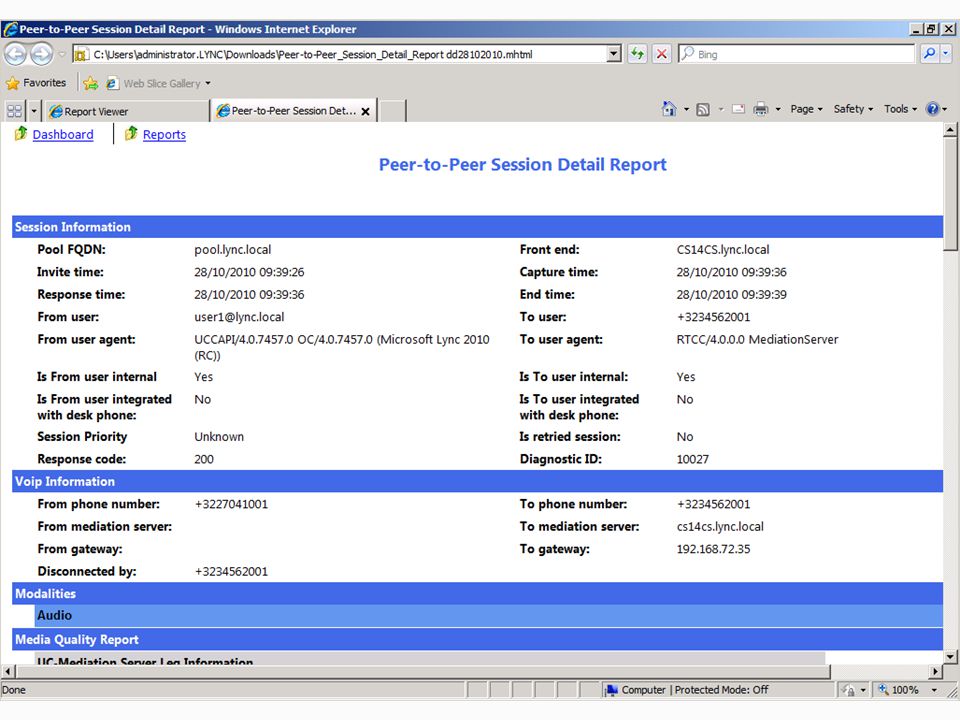Open the recent pages dropdown near Back
The image size is (960, 720).
click(x=62, y=54)
